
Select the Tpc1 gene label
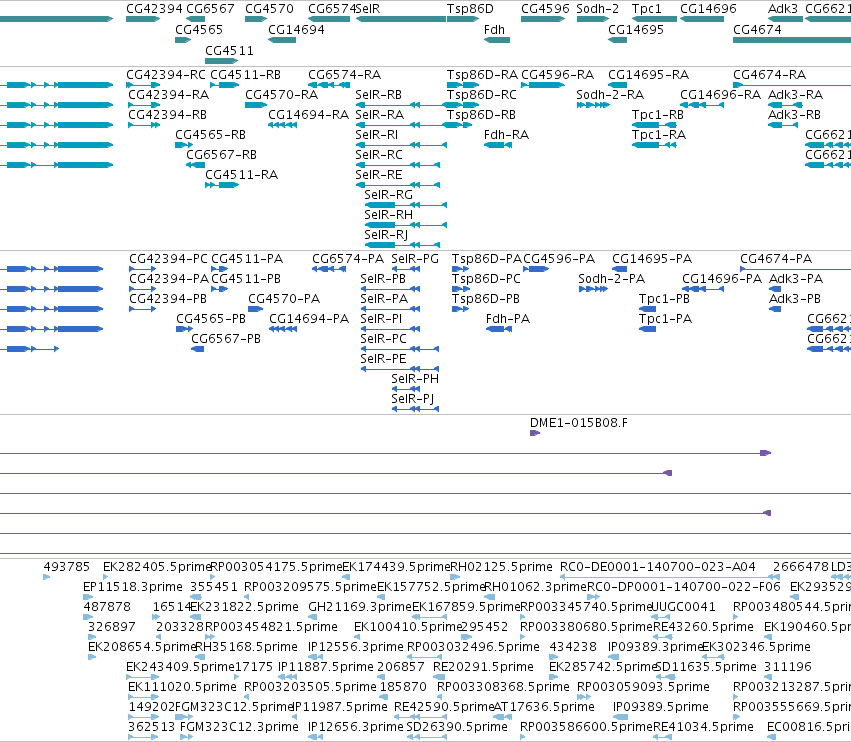(x=647, y=9)
